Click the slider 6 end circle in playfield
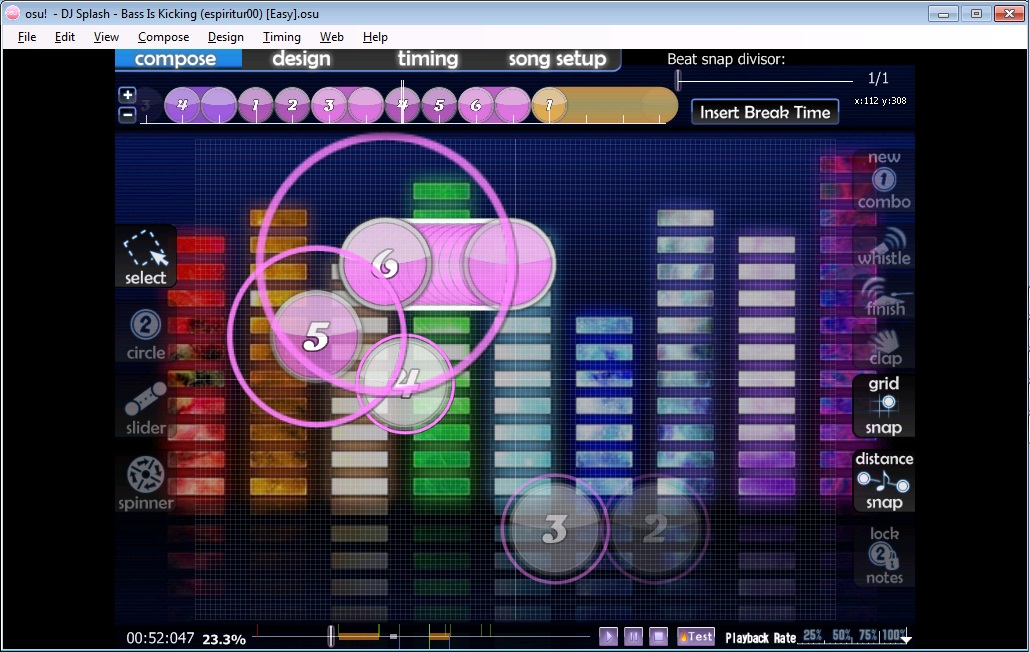The image size is (1030, 652). click(510, 264)
